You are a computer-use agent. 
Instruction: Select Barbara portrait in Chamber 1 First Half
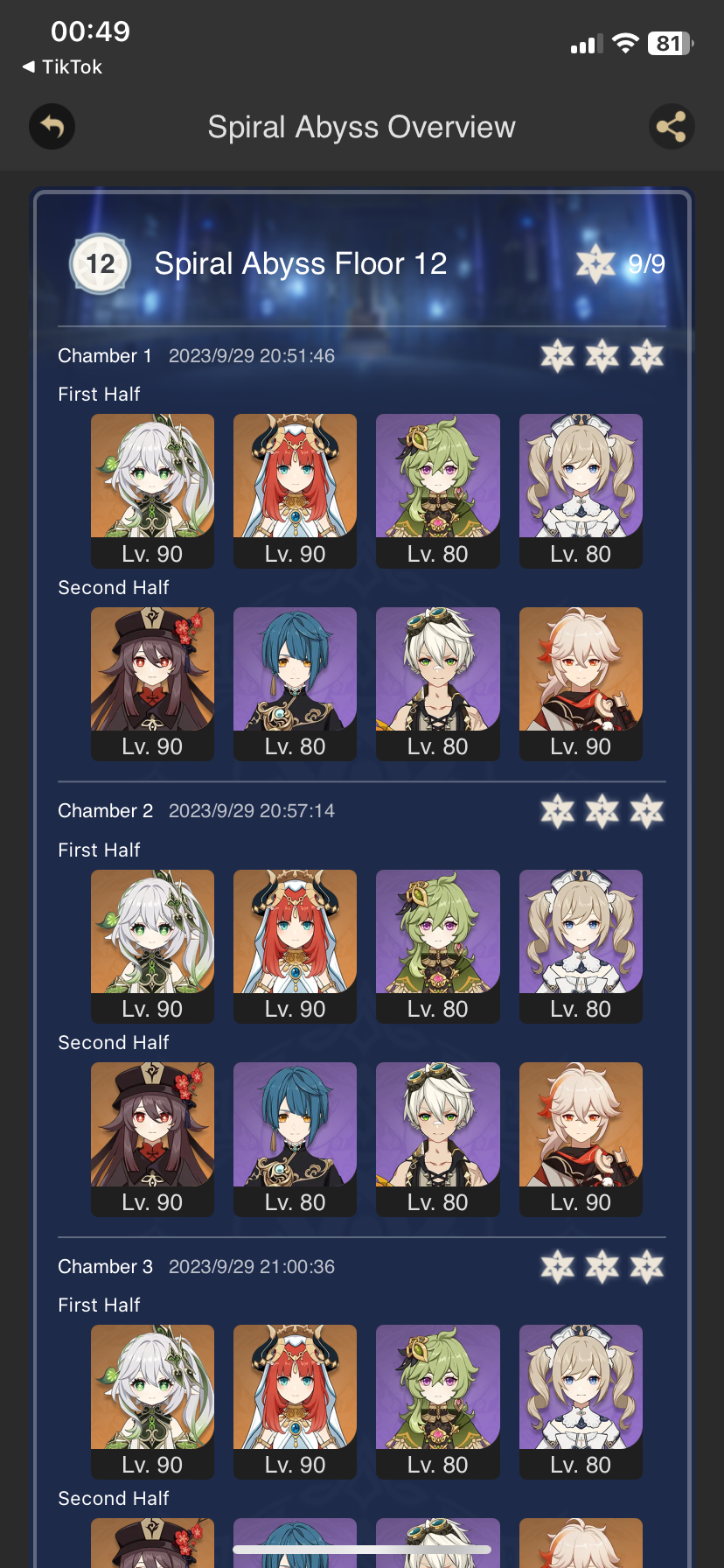coord(581,491)
